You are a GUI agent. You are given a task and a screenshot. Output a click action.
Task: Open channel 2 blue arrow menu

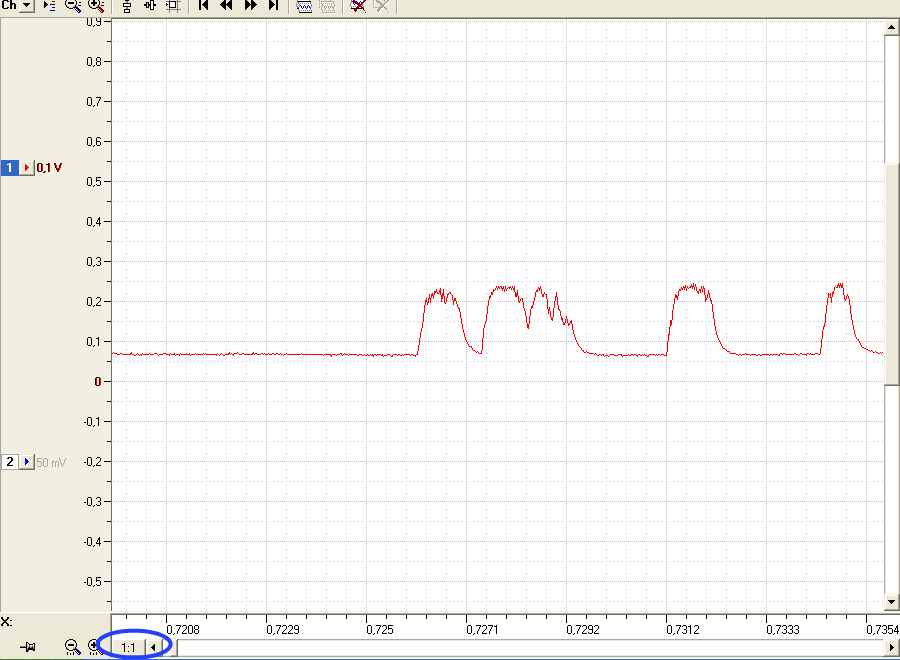(x=26, y=461)
